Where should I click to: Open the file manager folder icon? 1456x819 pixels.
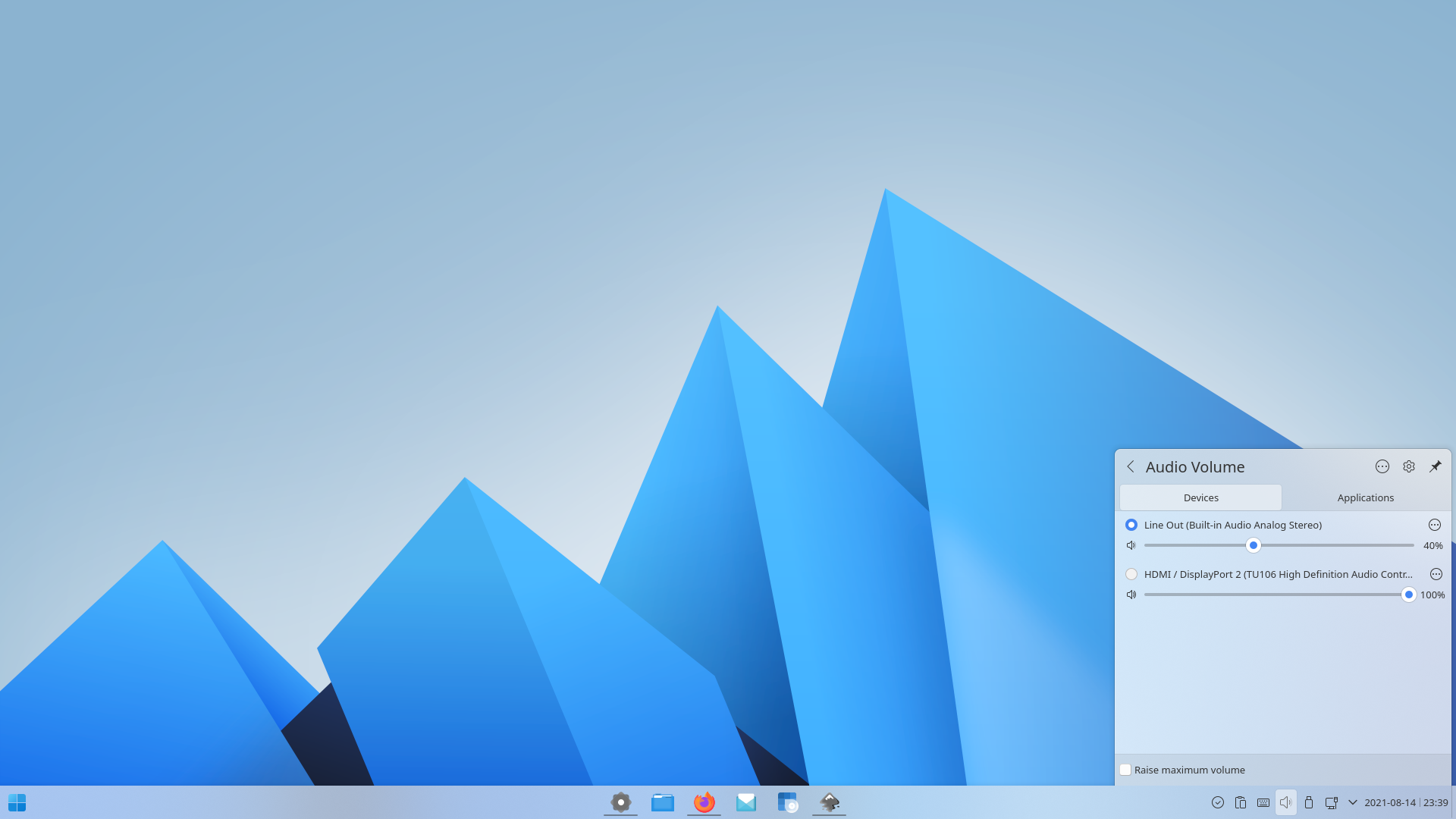(x=663, y=802)
